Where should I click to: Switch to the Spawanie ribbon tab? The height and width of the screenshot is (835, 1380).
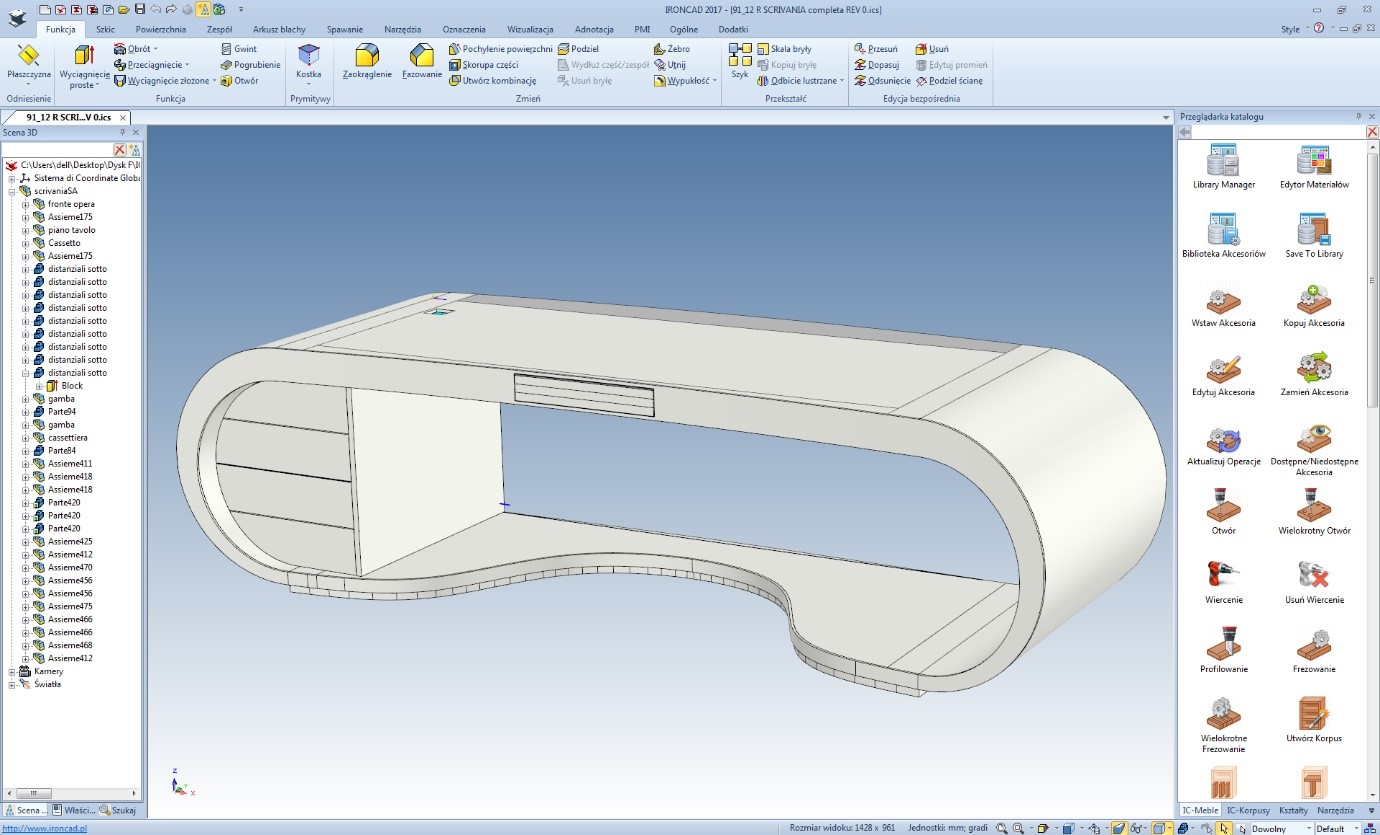point(345,29)
